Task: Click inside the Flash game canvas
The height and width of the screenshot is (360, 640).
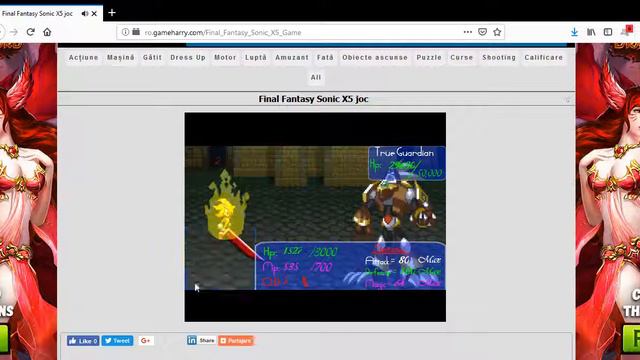Action: click(x=315, y=217)
